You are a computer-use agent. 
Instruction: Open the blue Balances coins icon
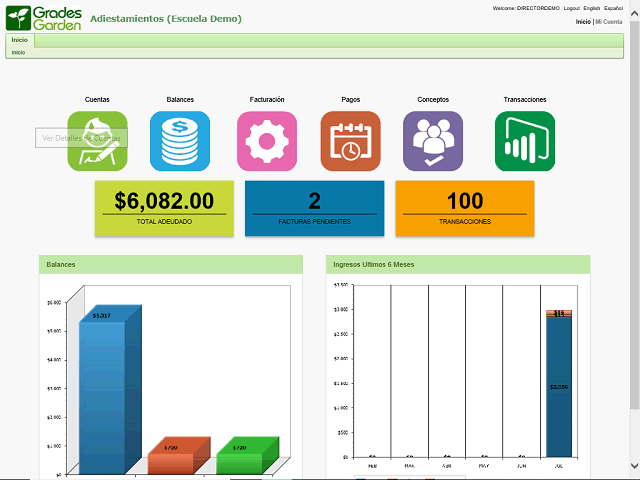(180, 141)
